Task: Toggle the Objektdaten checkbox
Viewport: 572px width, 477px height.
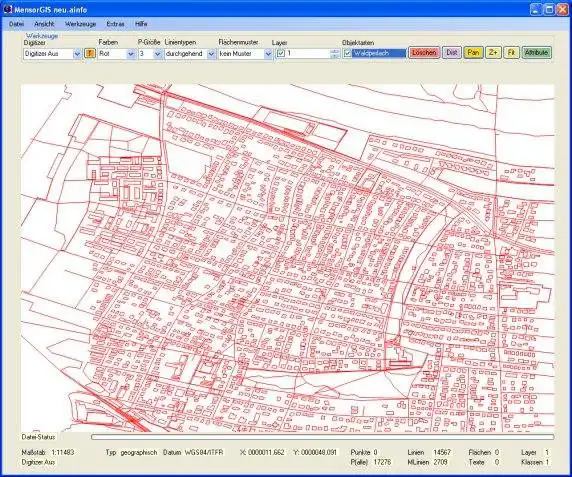Action: [347, 53]
